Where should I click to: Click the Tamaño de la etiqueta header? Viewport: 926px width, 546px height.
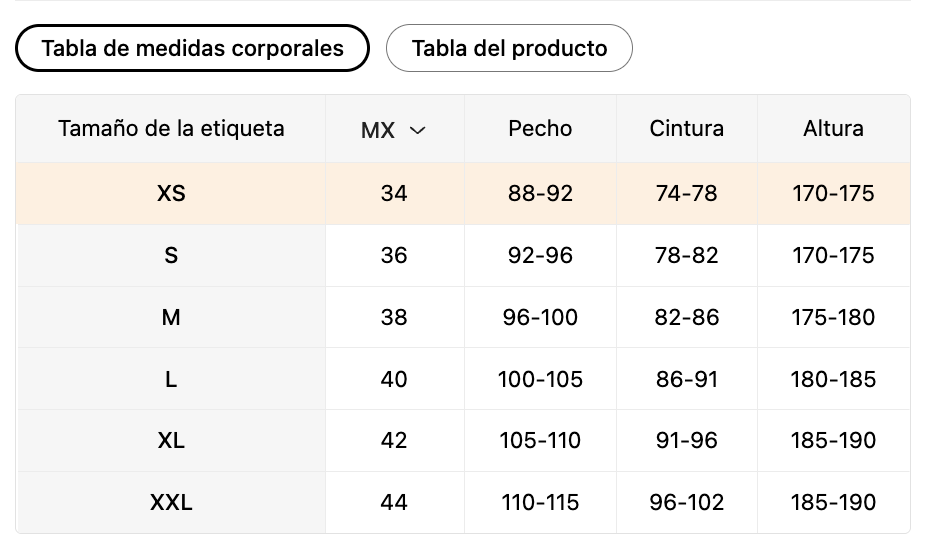pyautogui.click(x=171, y=129)
